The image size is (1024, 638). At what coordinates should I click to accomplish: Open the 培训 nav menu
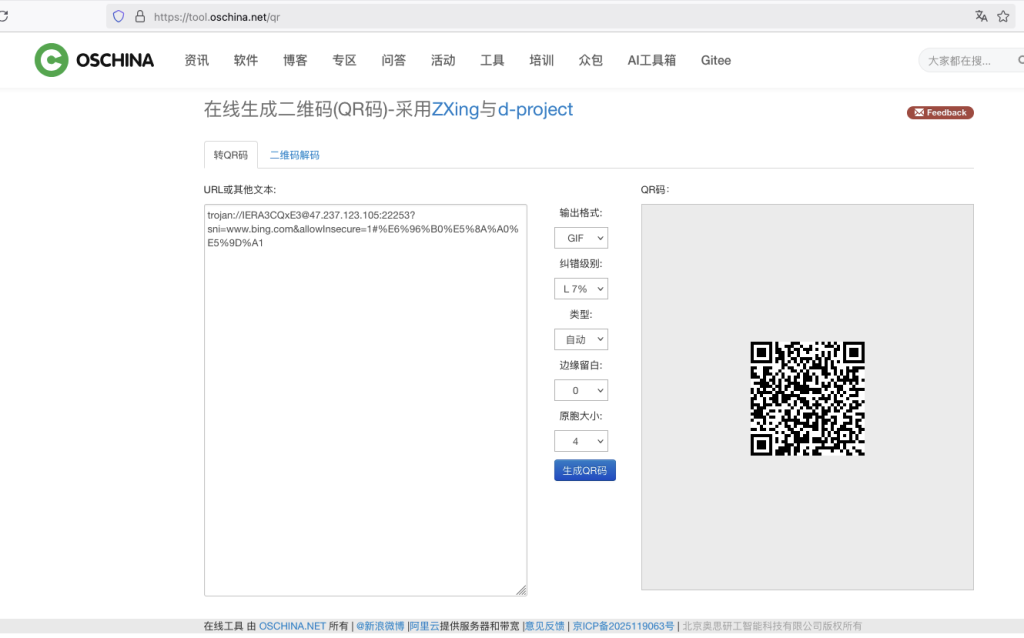[x=541, y=60]
